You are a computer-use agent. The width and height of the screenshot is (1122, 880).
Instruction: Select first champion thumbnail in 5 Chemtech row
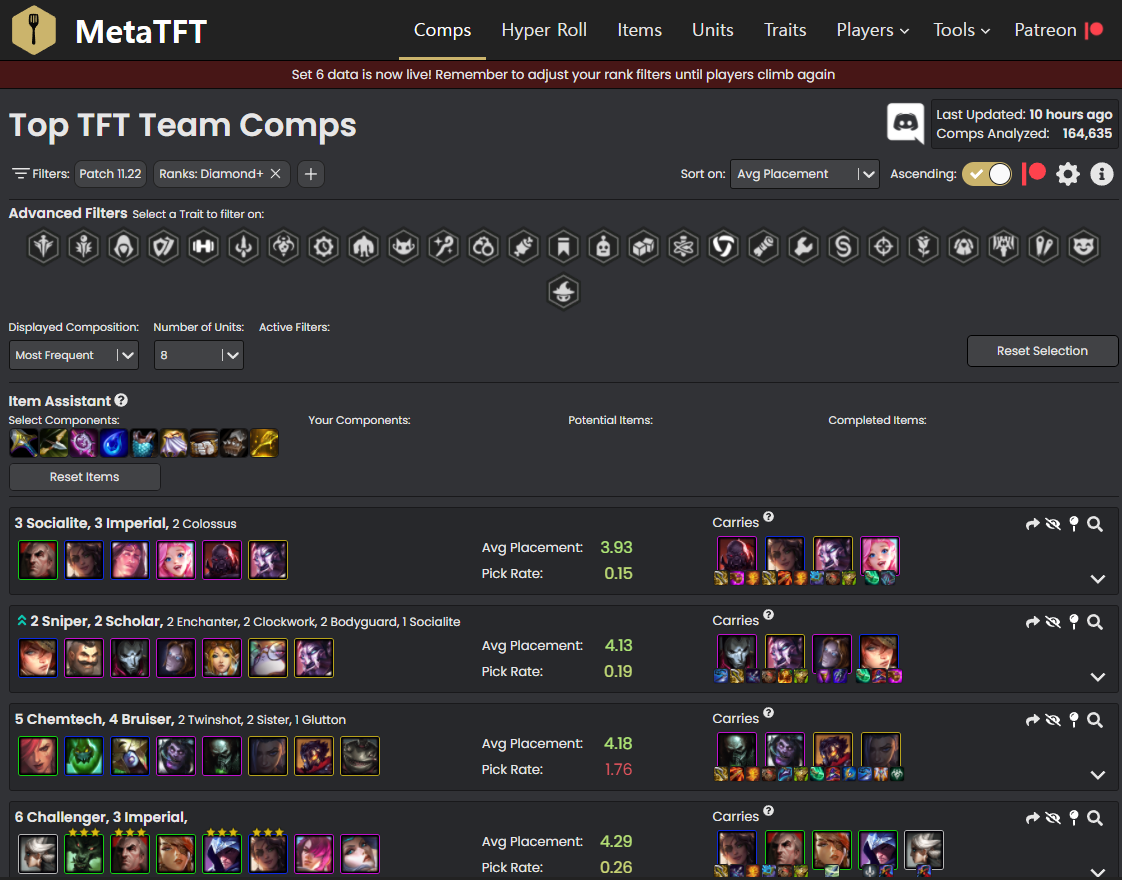click(38, 756)
